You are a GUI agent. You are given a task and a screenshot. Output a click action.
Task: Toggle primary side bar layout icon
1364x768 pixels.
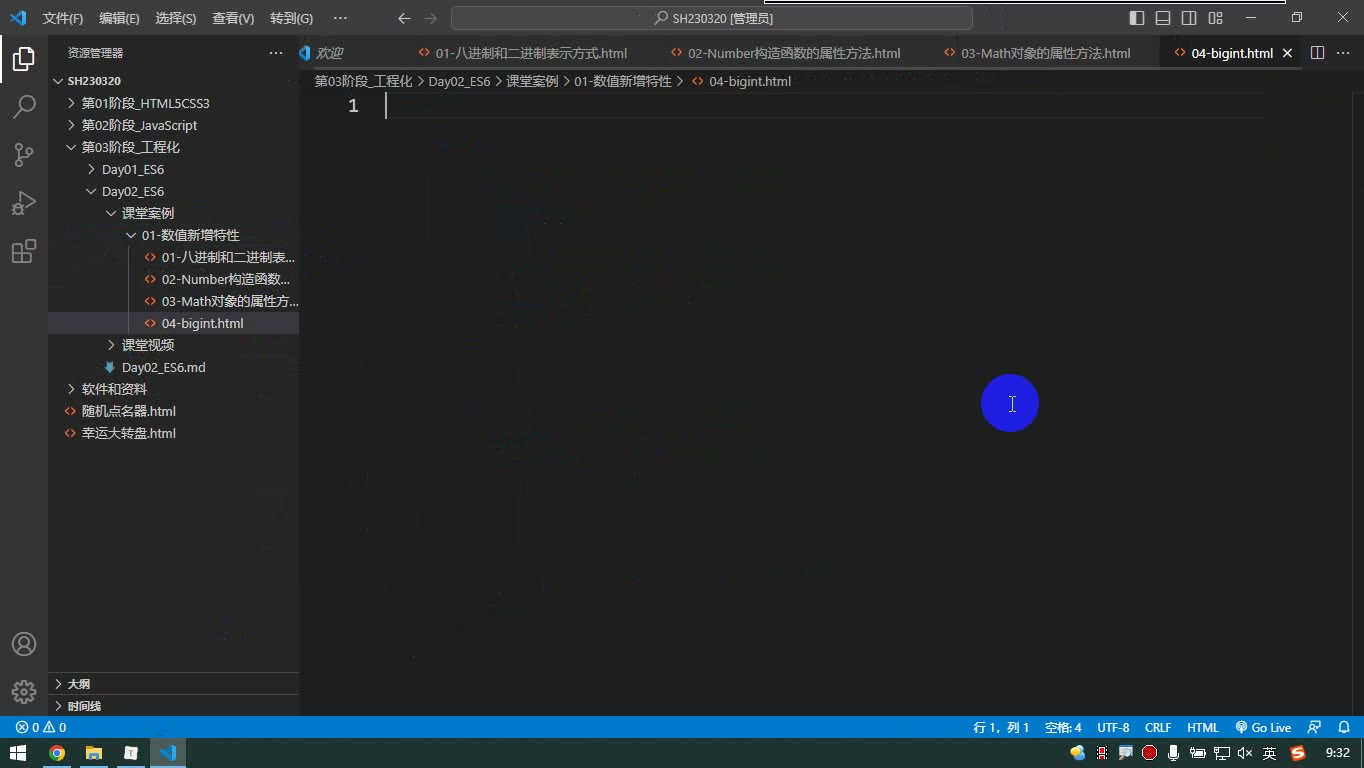click(1137, 18)
